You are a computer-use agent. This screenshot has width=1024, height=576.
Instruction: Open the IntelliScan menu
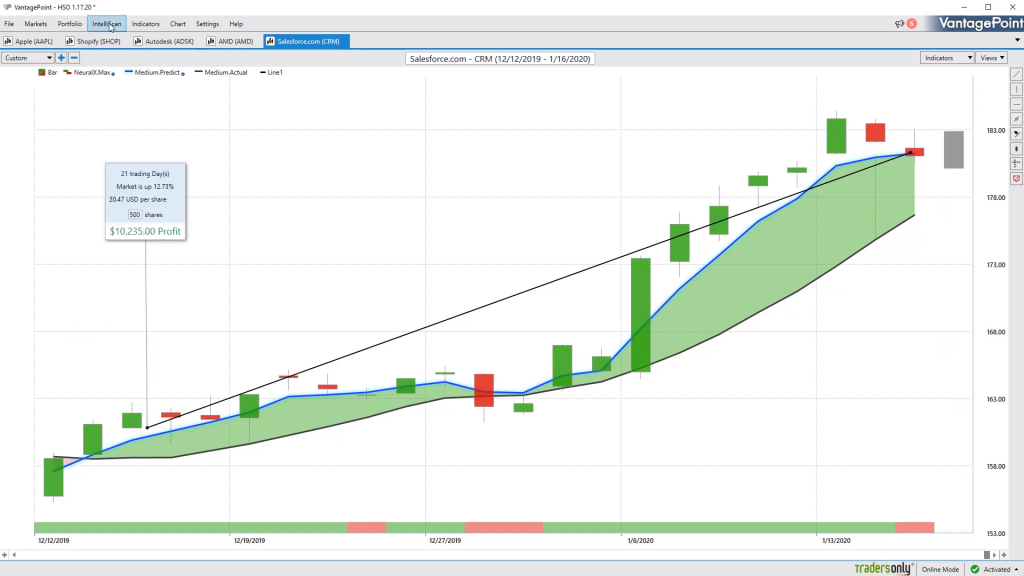pyautogui.click(x=106, y=24)
